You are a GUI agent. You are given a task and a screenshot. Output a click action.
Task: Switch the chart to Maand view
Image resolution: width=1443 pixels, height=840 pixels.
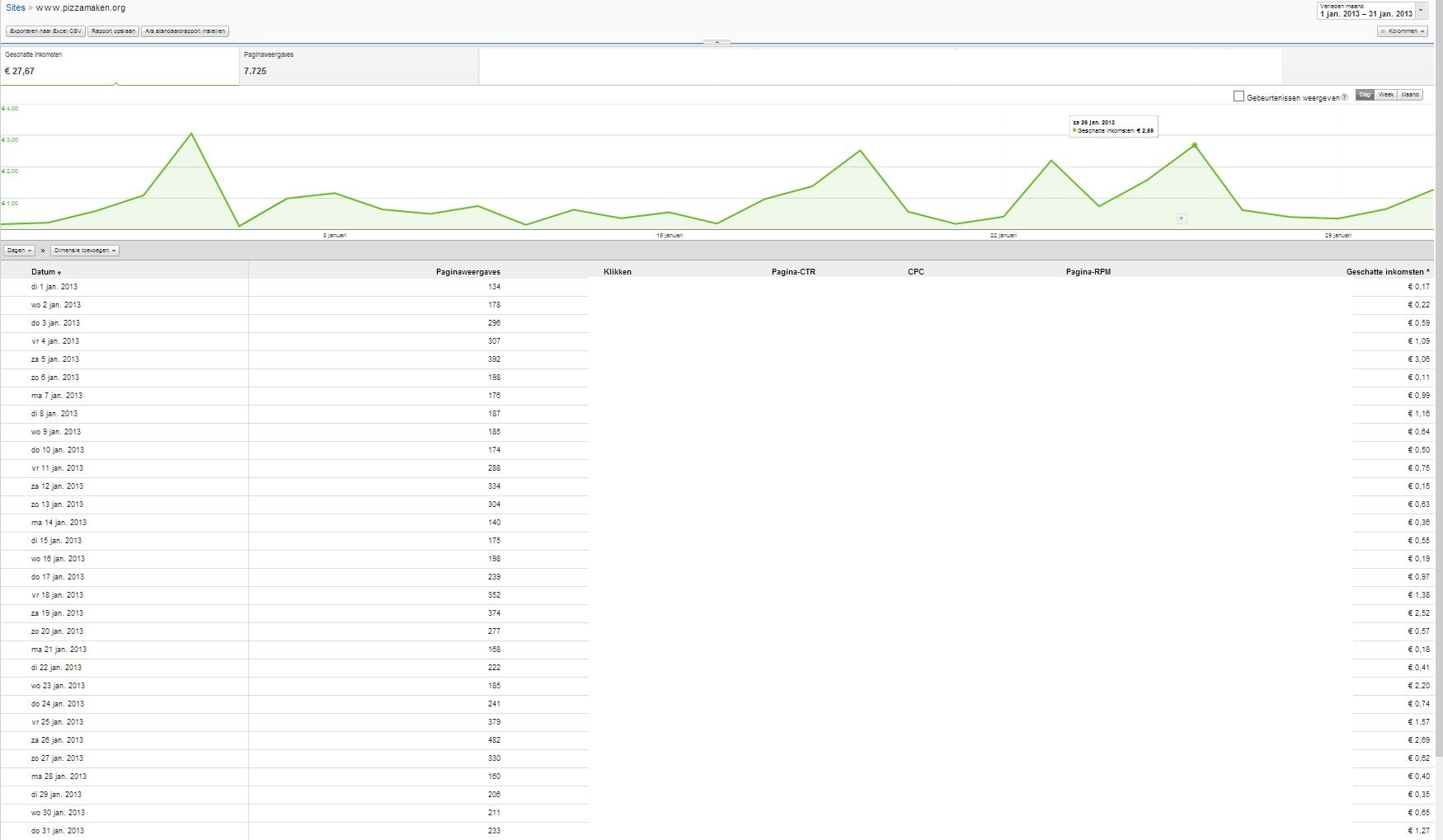[x=1410, y=95]
